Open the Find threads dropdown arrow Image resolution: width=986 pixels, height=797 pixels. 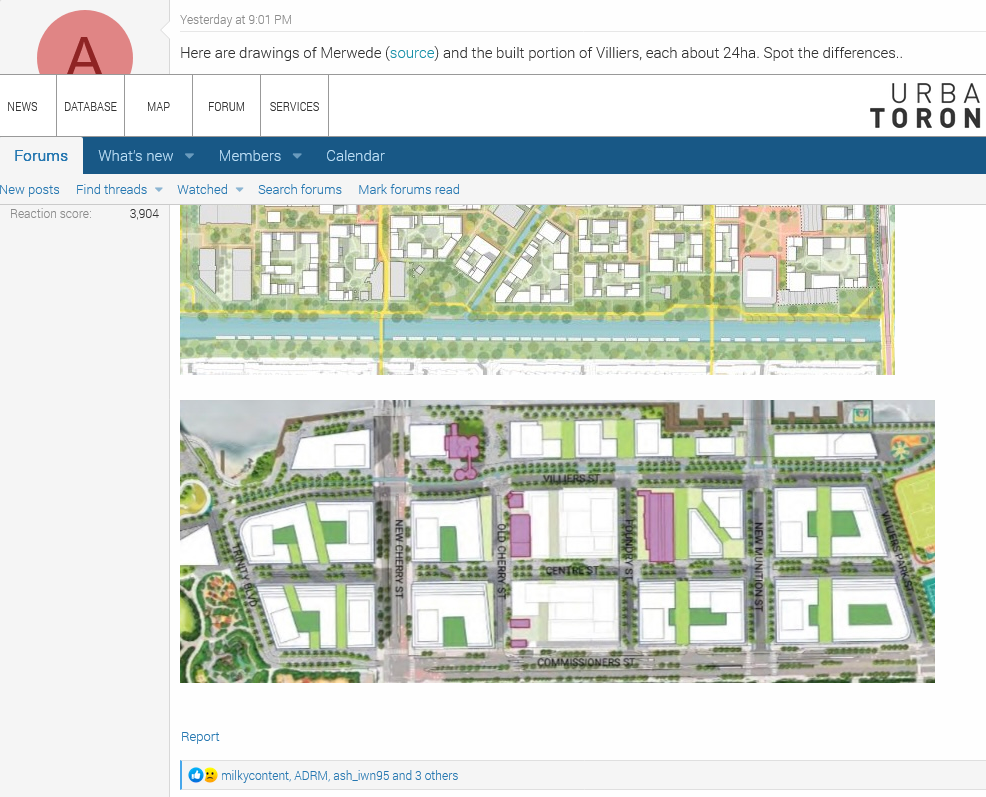click(158, 190)
